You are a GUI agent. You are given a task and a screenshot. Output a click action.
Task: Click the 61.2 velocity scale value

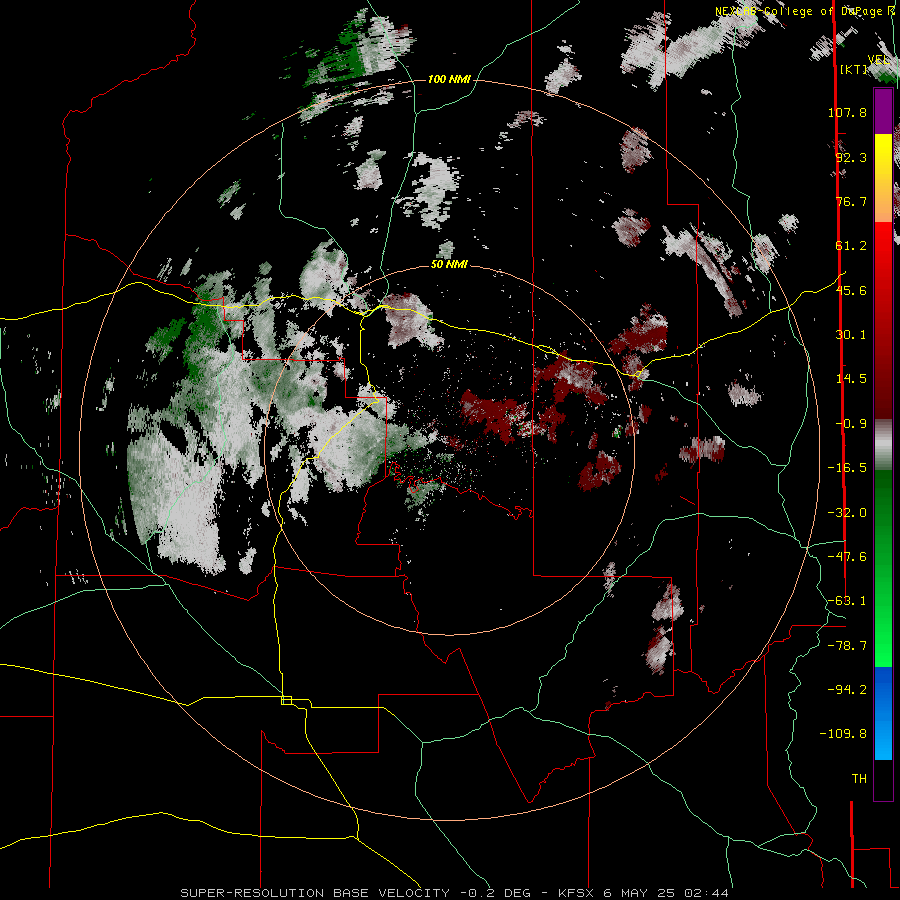click(851, 246)
